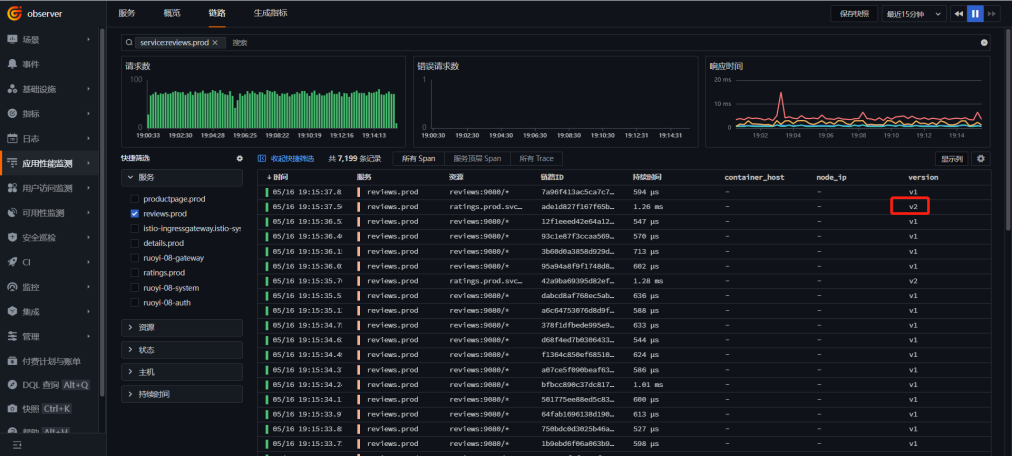Open the 安全巡检 shield icon
Viewport: 1012px width, 456px height.
(12, 237)
